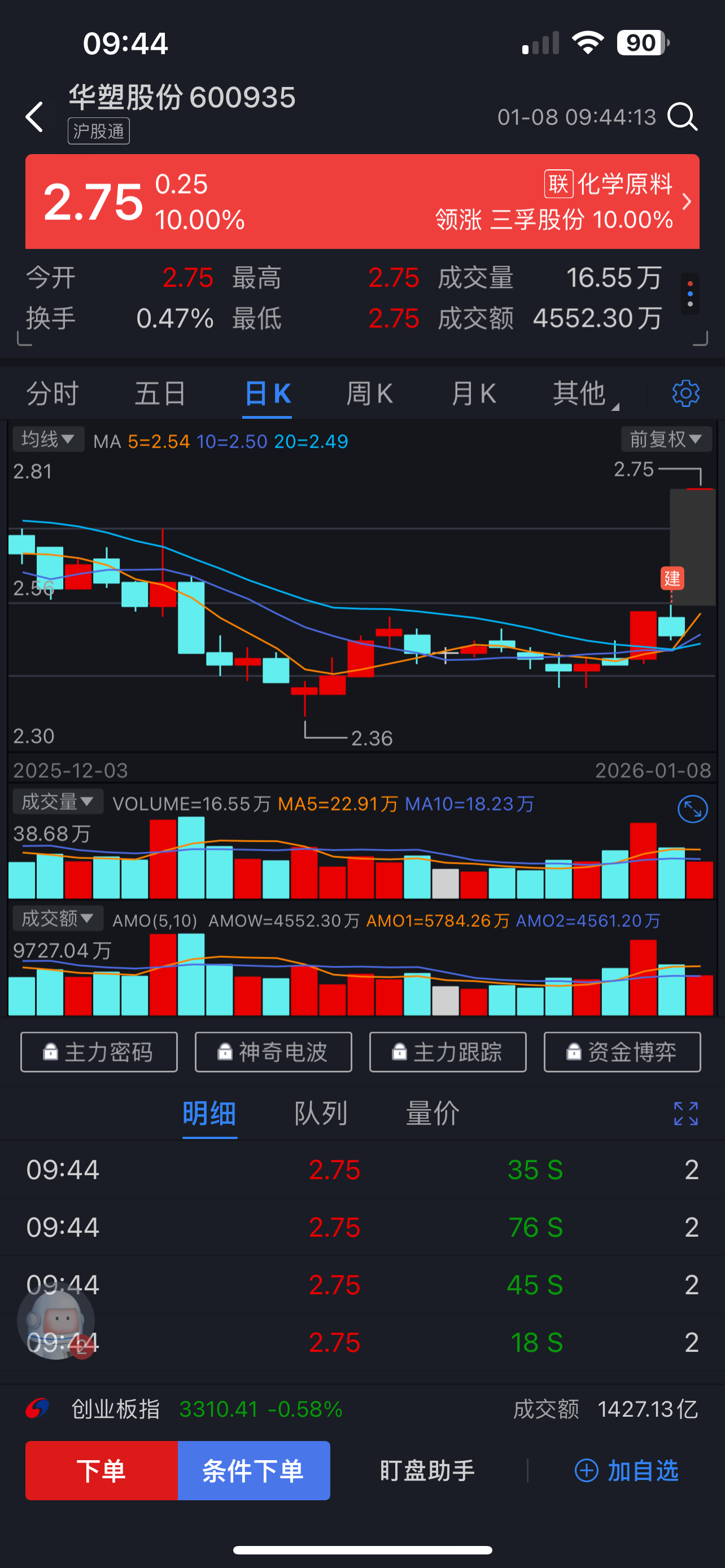Tap the 成交额 4552.30万 value
The height and width of the screenshot is (1568, 725).
(597, 318)
